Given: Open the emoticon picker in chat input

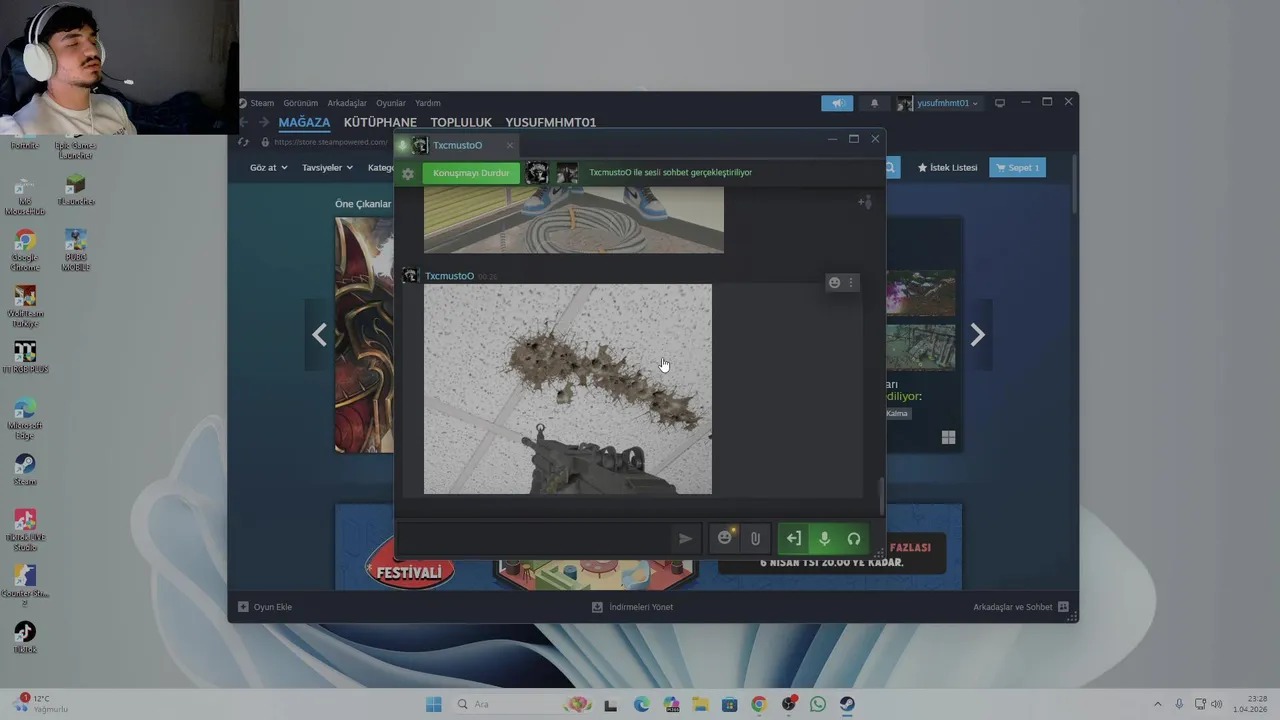Looking at the screenshot, I should pyautogui.click(x=725, y=538).
